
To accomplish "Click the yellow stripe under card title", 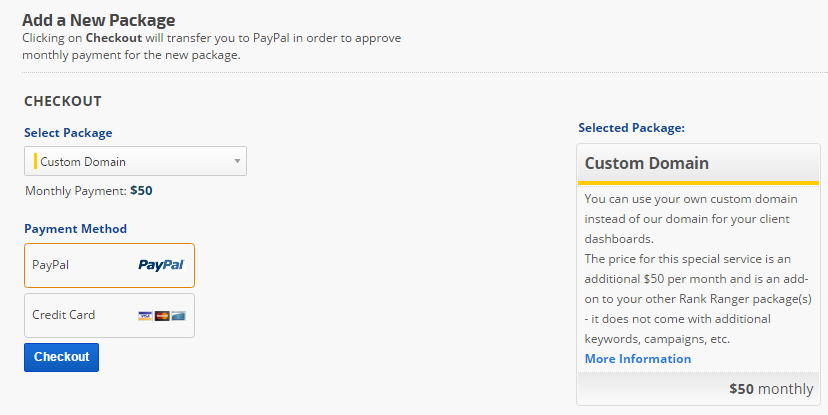I will (x=698, y=183).
